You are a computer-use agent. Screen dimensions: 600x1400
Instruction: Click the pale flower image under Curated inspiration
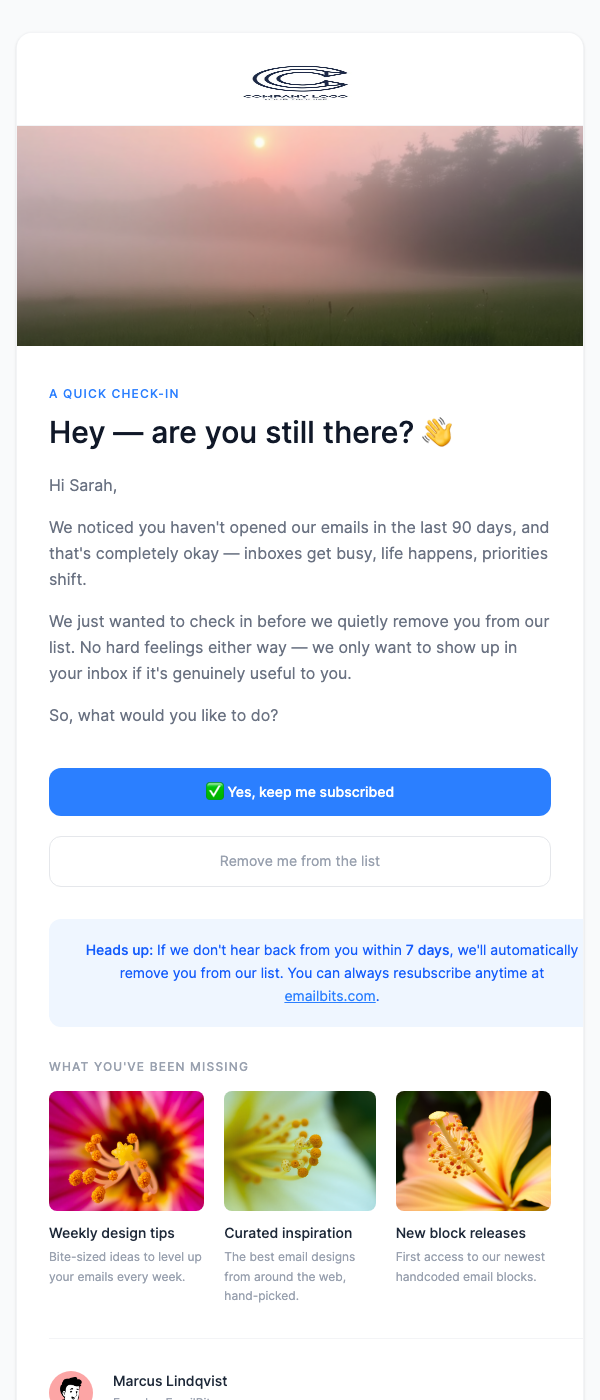[299, 1150]
